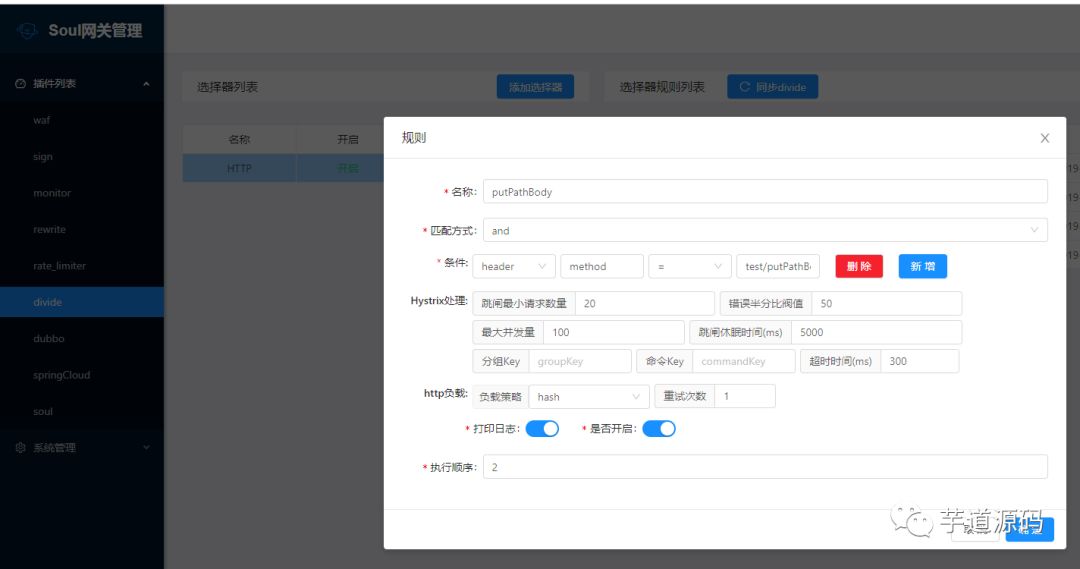Edit 跳闸最小请求数量 value 20
The height and width of the screenshot is (569, 1080).
pos(645,304)
